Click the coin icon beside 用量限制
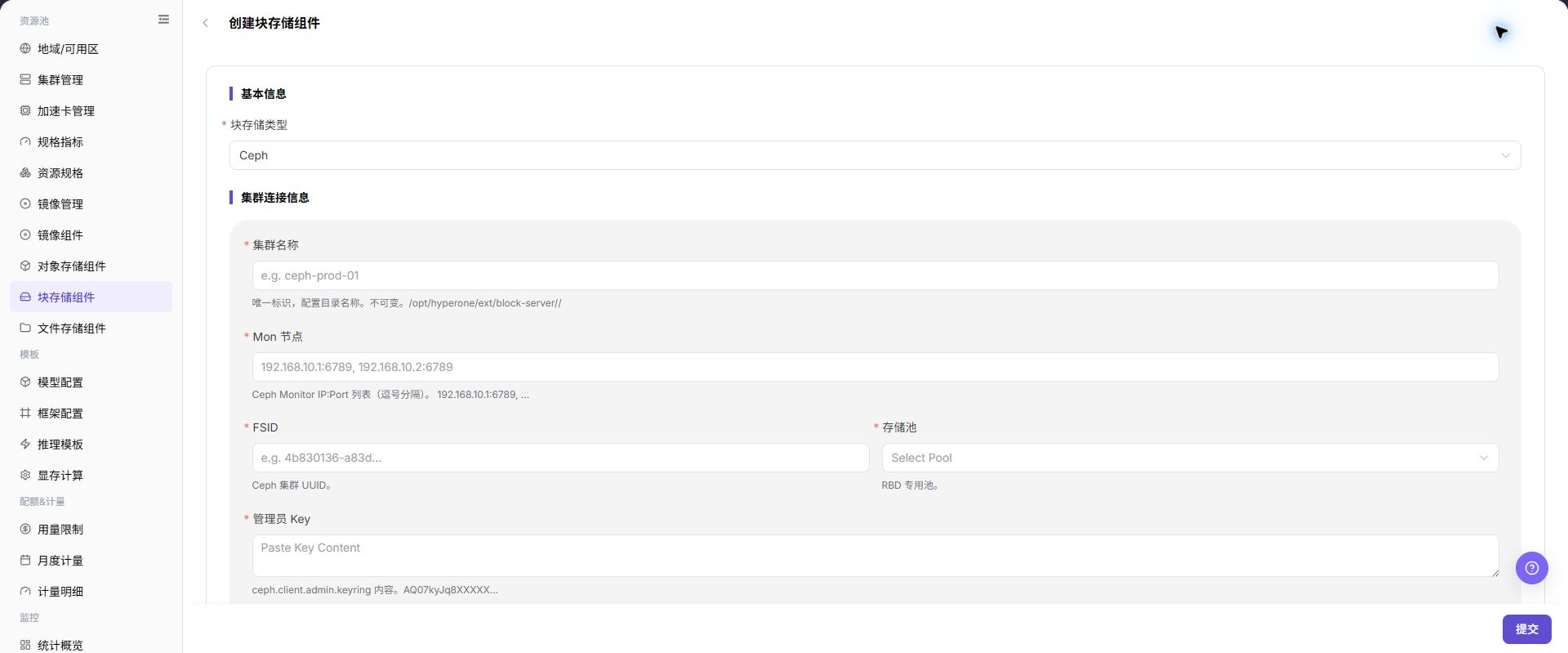The width and height of the screenshot is (1568, 653). (25, 530)
